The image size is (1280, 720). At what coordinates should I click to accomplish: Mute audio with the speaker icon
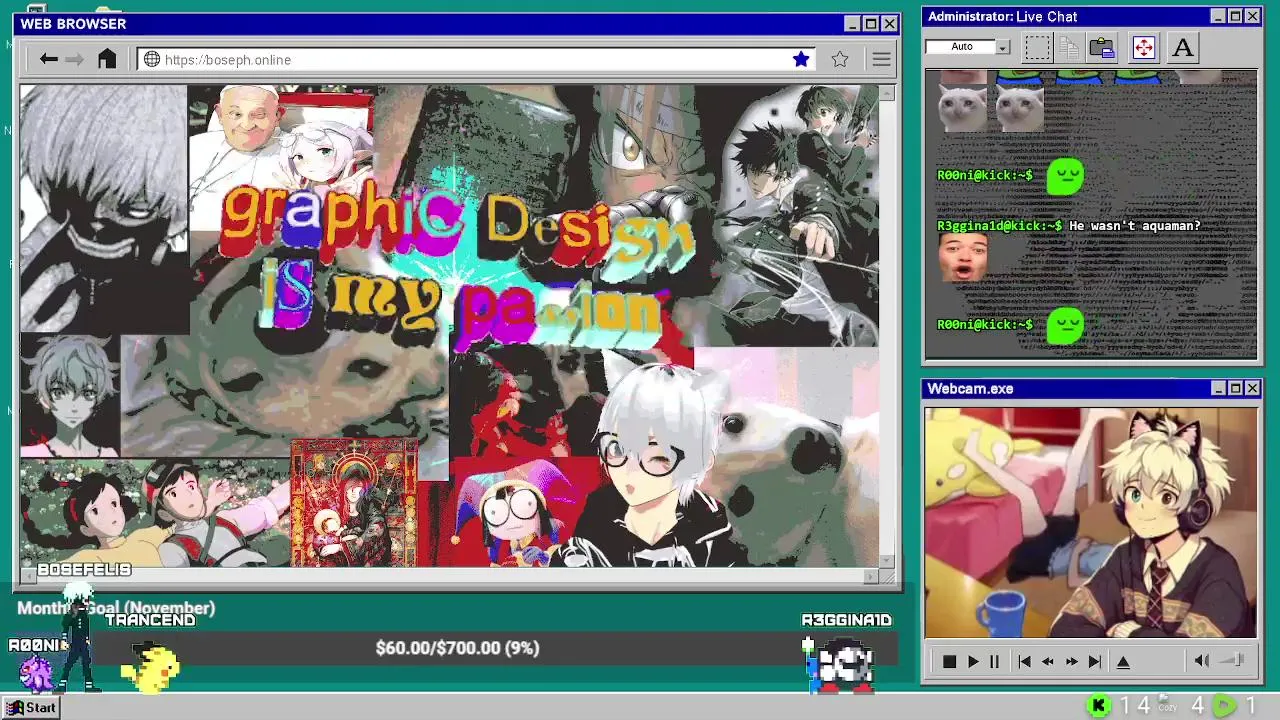[x=1202, y=660]
